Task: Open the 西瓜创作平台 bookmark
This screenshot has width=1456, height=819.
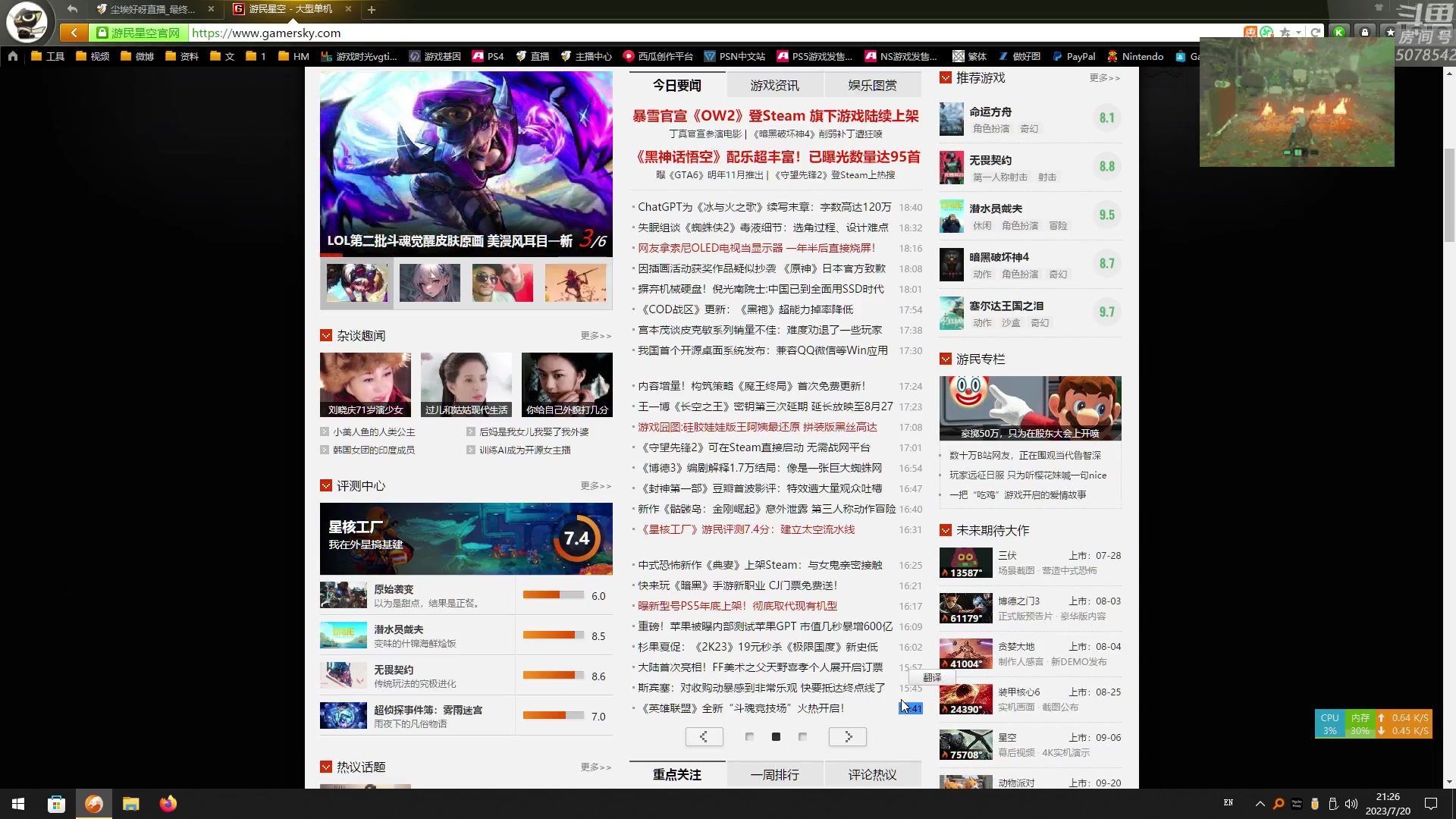Action: pyautogui.click(x=657, y=56)
